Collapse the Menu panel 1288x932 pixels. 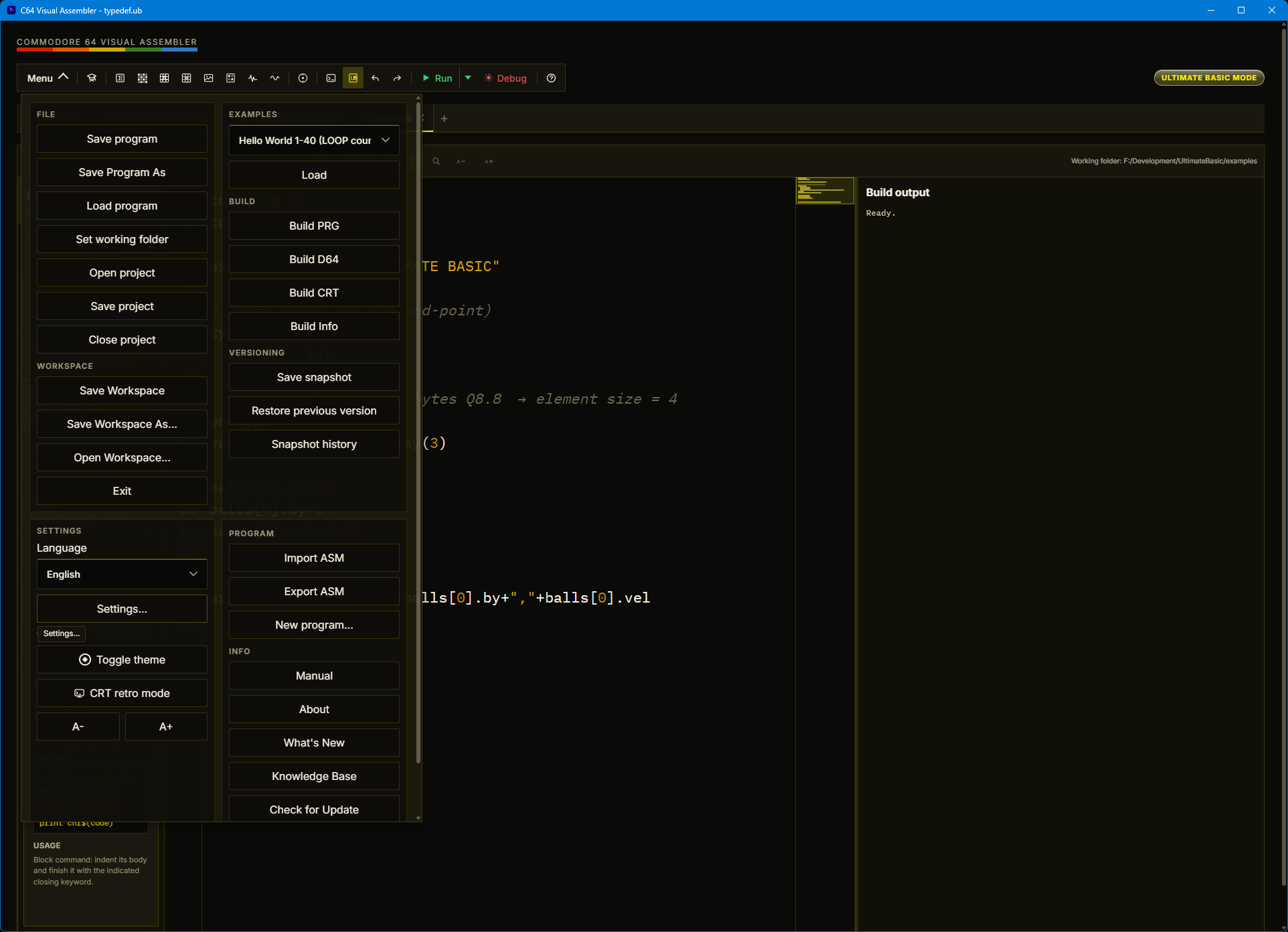(48, 78)
